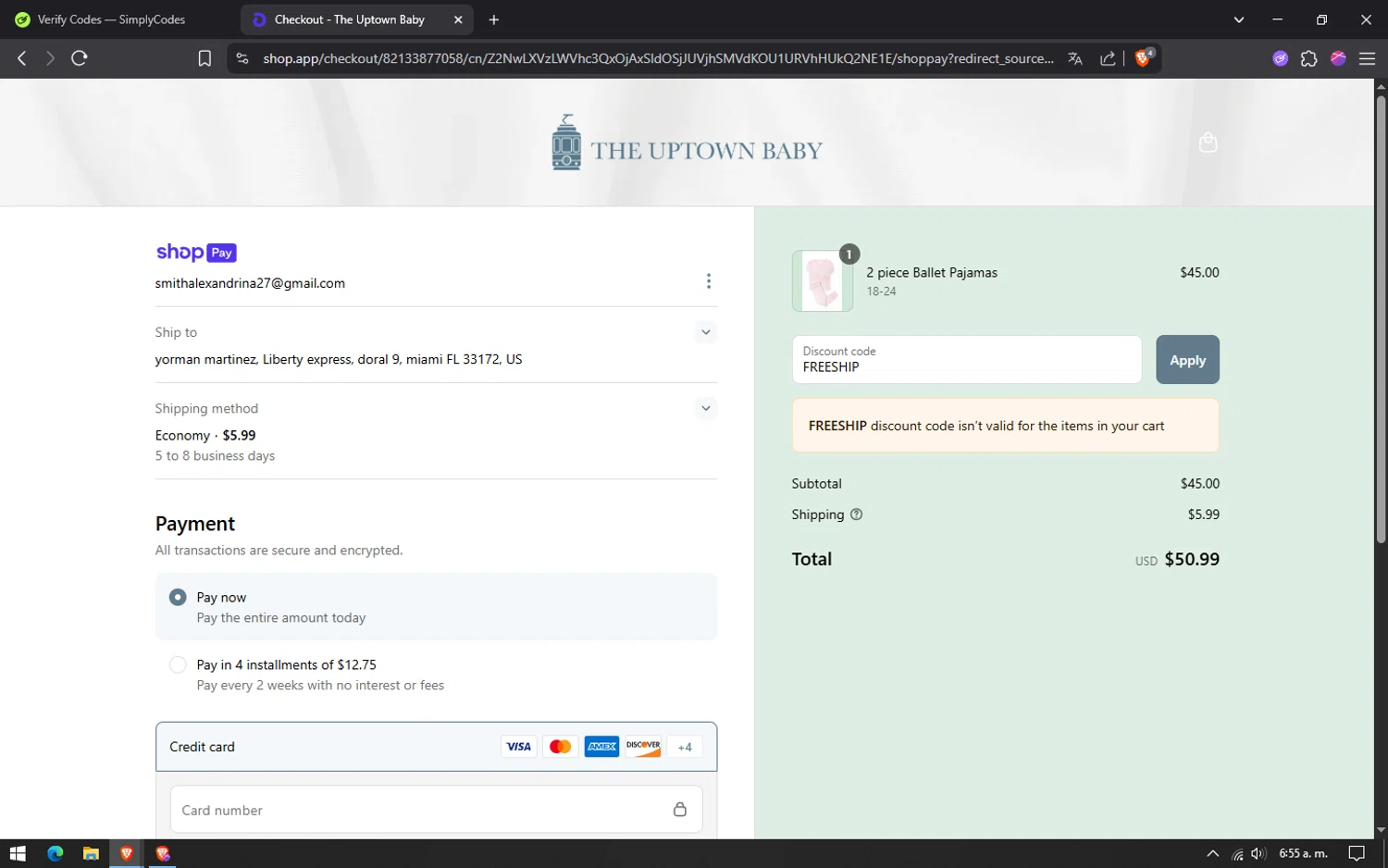
Task: Open the purple extension icon in the toolbar
Action: (x=1281, y=58)
